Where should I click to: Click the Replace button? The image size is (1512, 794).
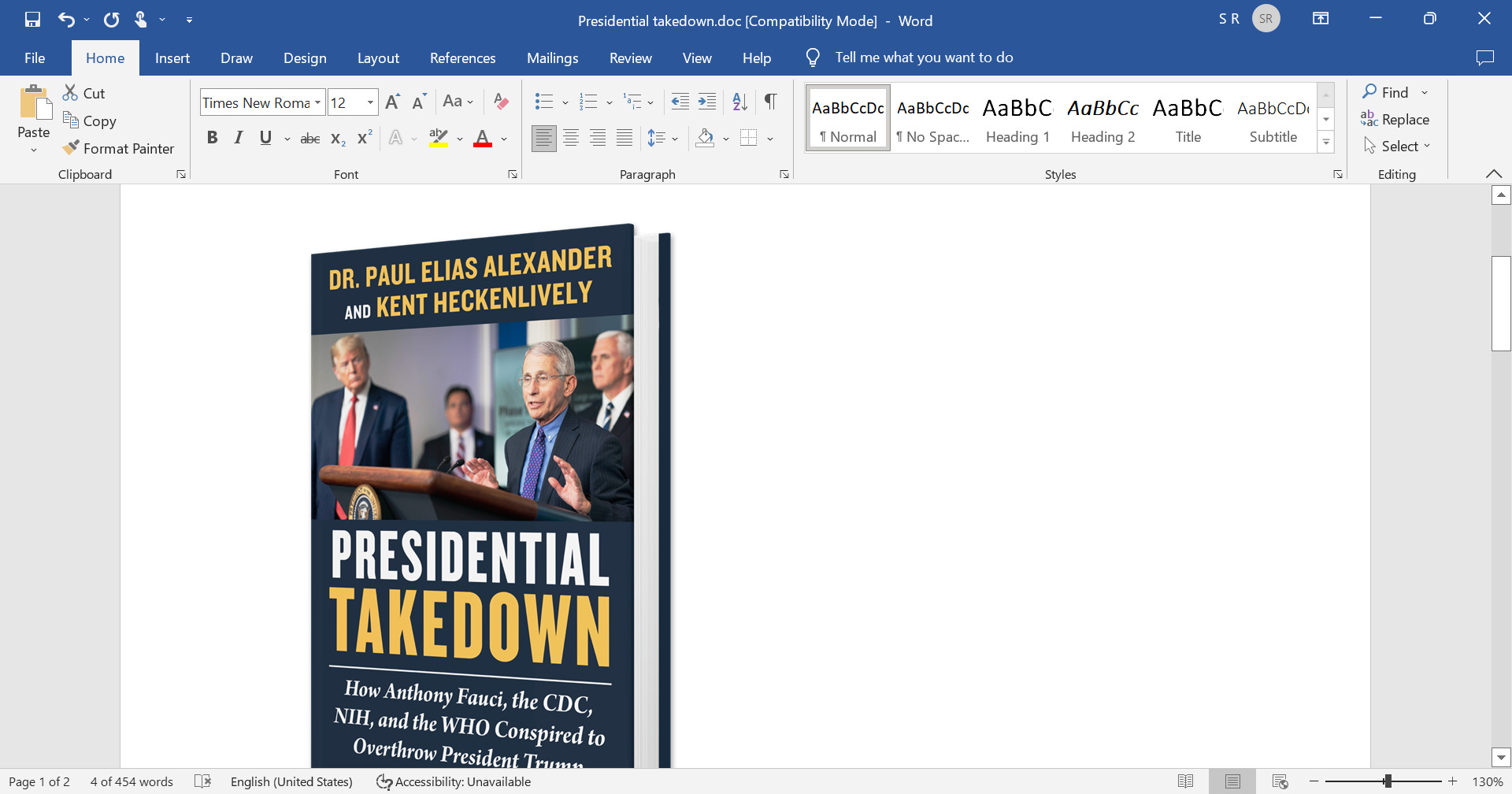(1395, 119)
